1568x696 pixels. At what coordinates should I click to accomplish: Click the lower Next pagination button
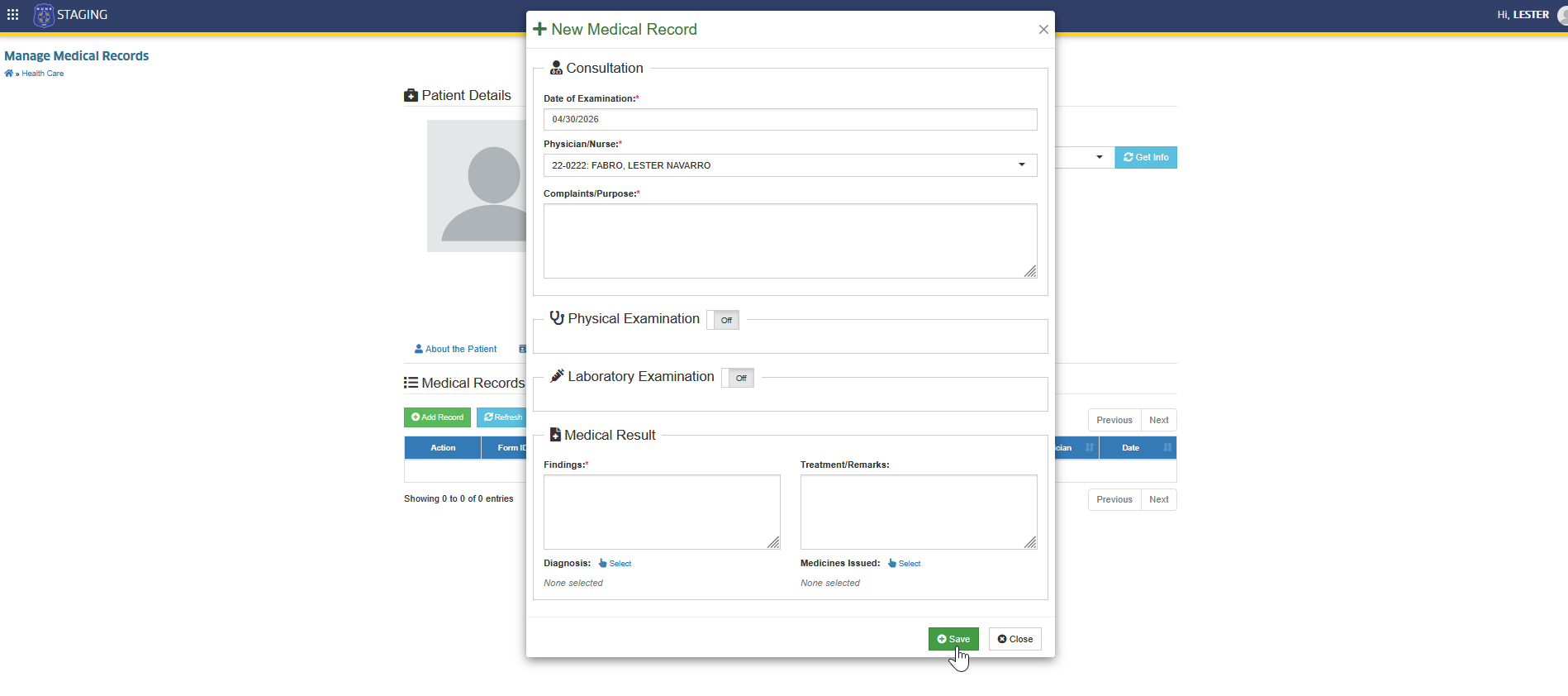point(1159,499)
